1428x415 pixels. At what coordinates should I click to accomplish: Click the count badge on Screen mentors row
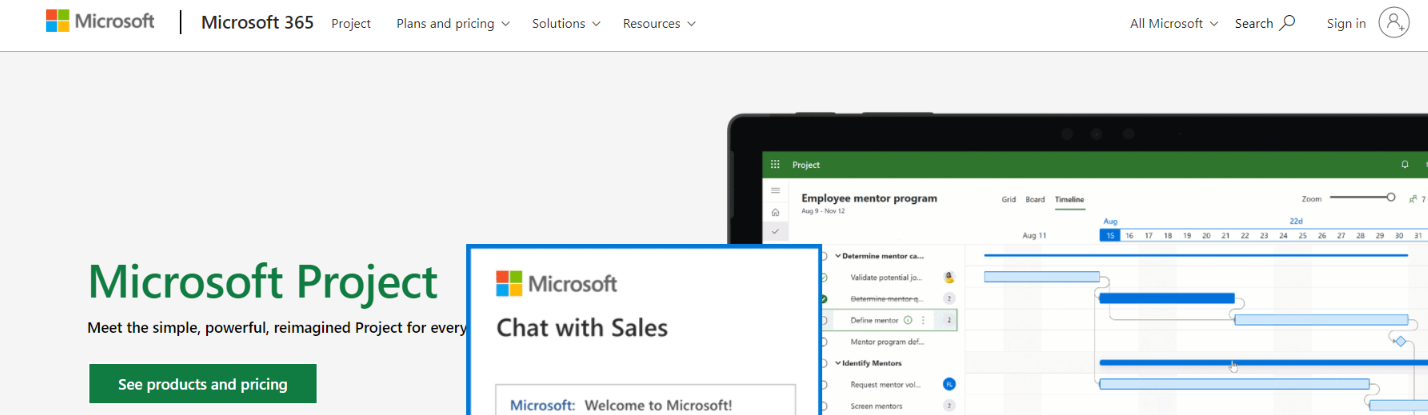tap(948, 406)
